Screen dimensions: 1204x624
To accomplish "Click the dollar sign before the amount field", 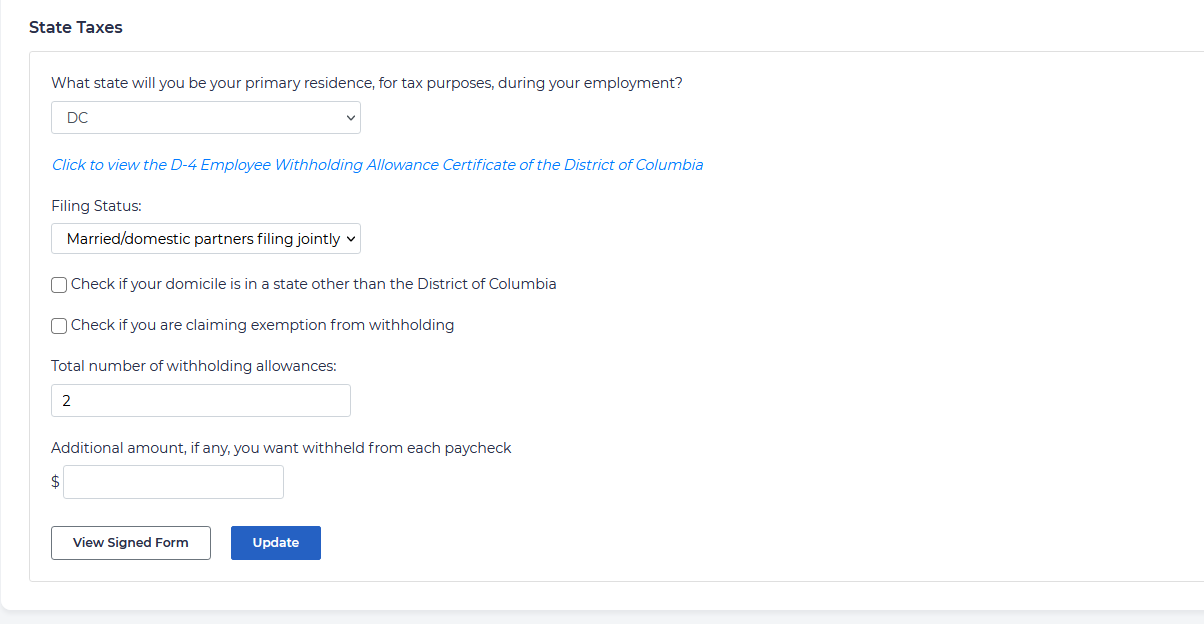I will coord(55,482).
